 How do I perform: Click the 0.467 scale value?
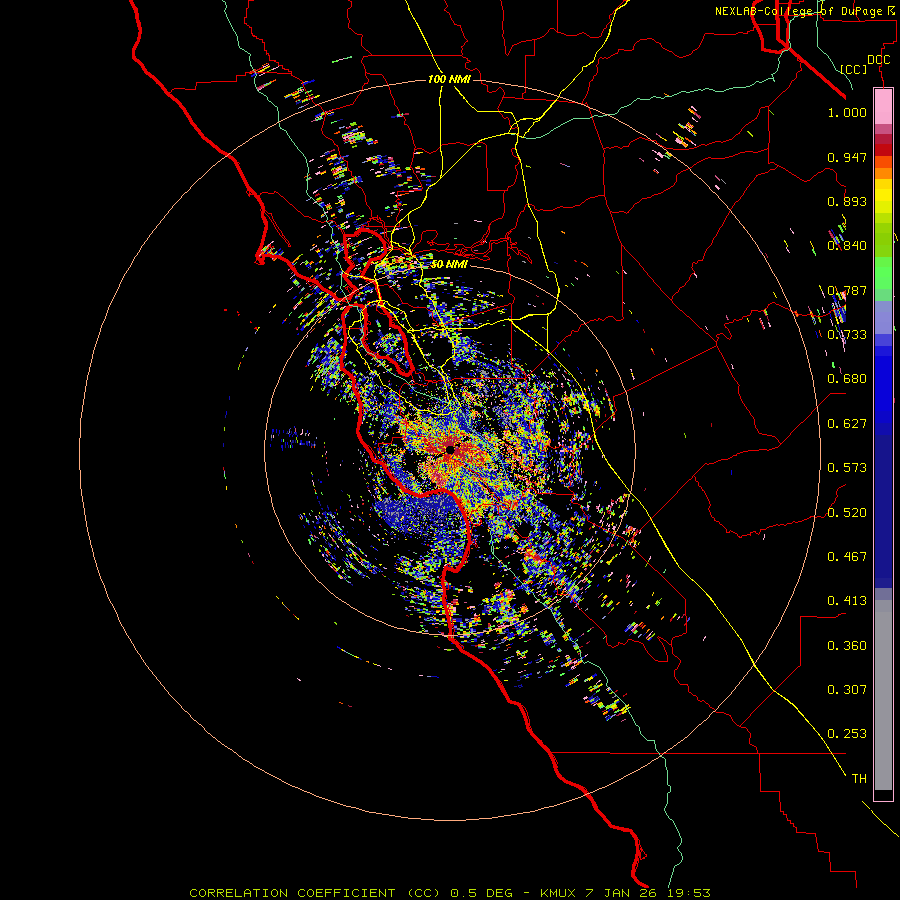click(847, 557)
